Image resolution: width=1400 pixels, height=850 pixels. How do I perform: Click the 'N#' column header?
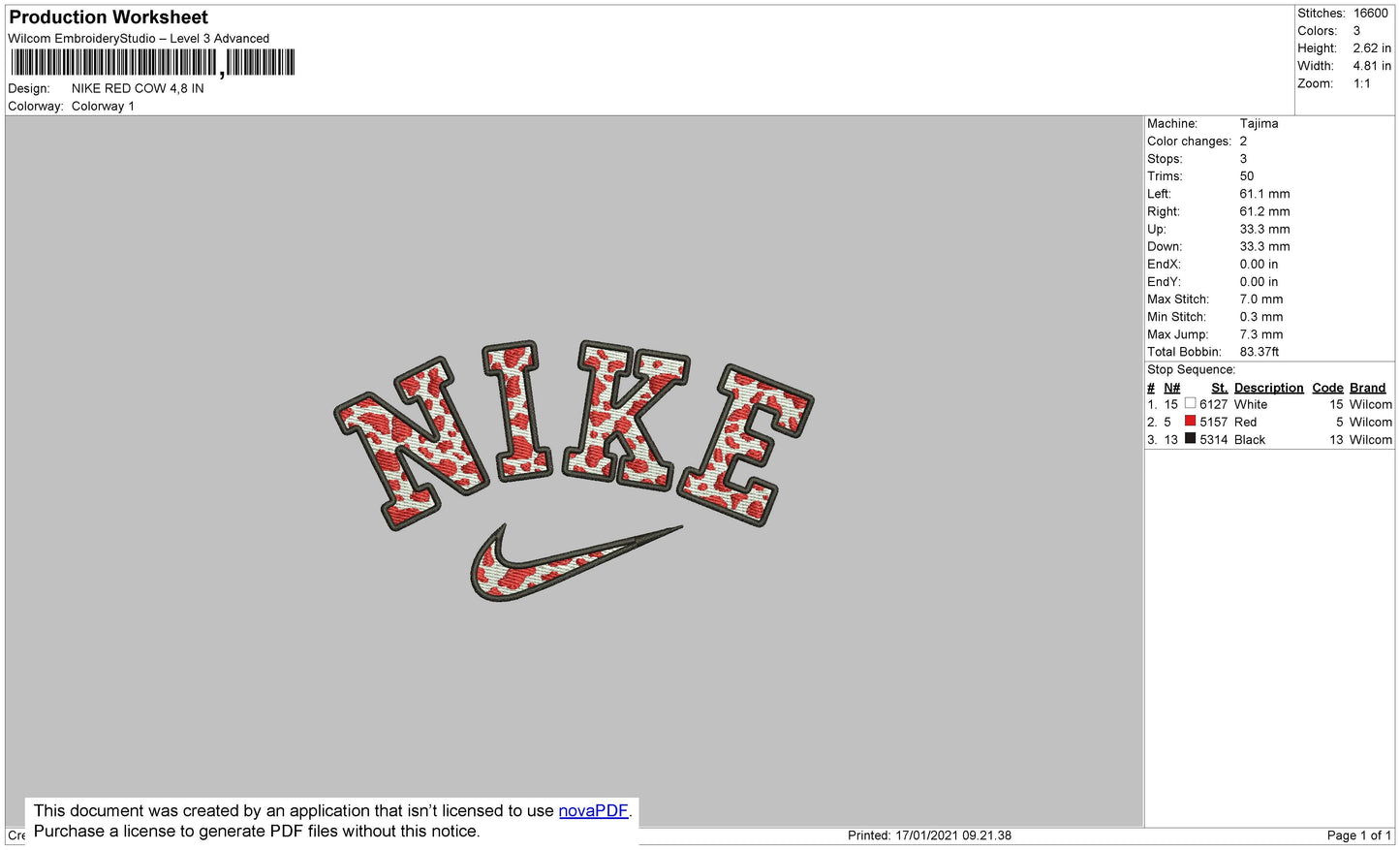click(1171, 388)
